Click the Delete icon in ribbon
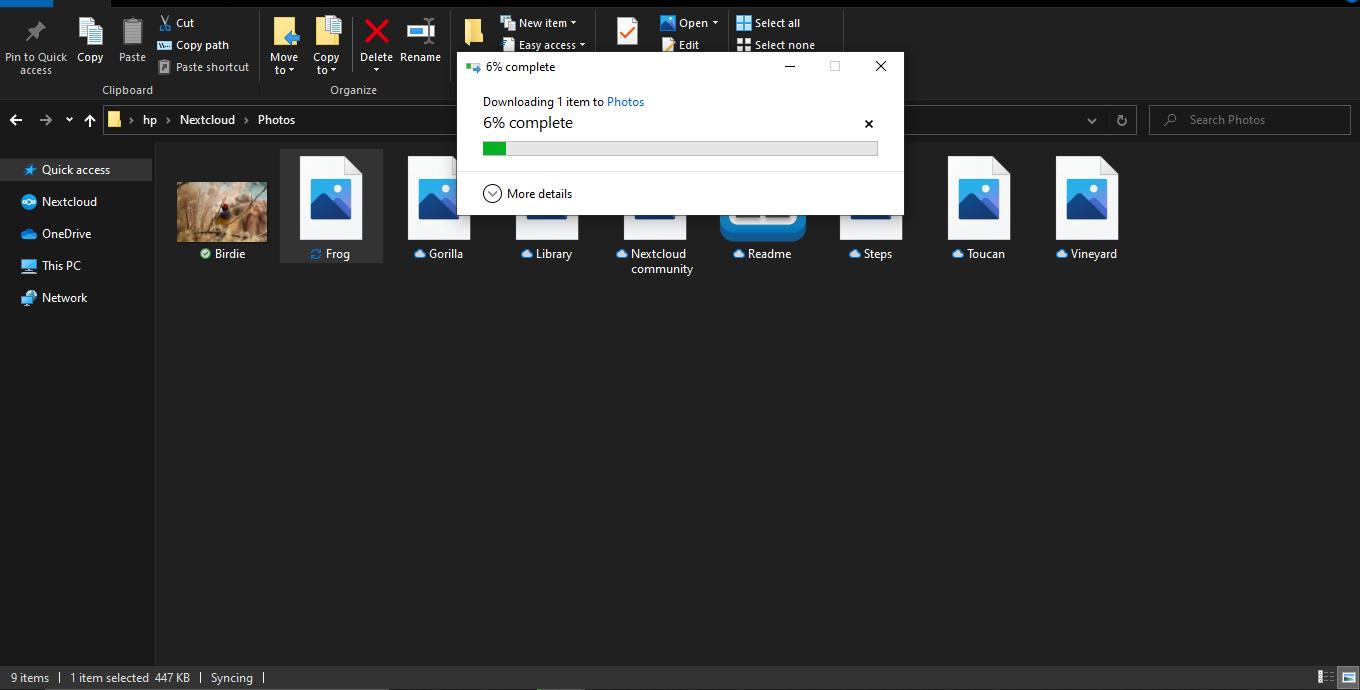 pos(376,34)
